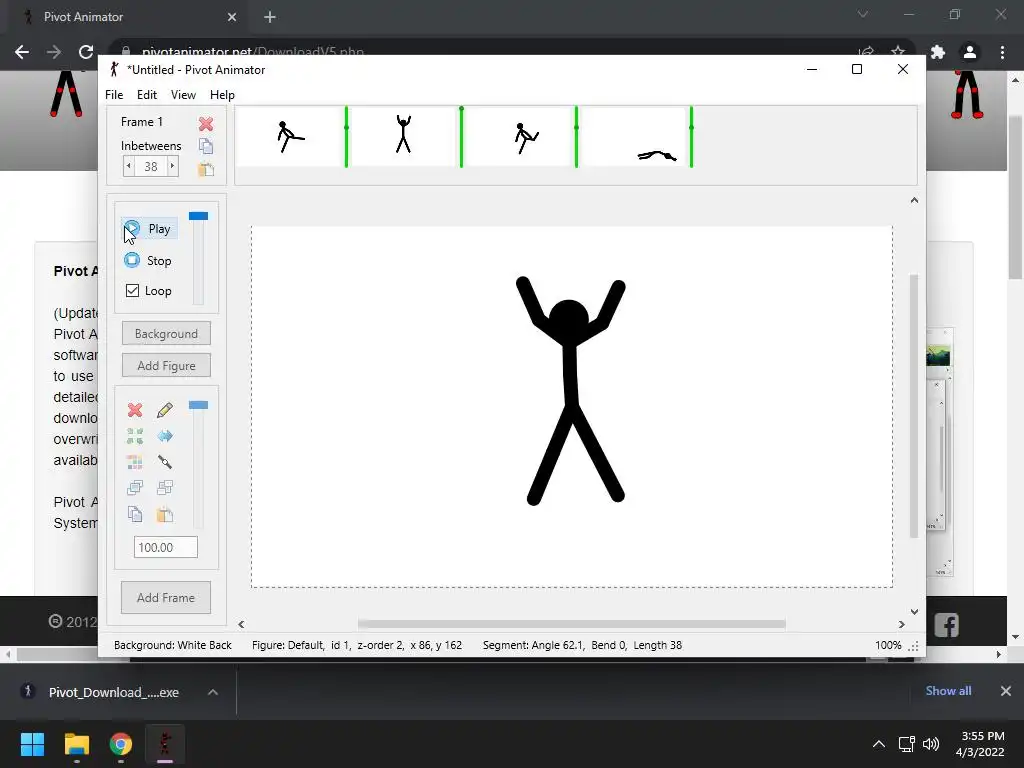Open new Chrome tab with plus
Viewport: 1024px width, 768px height.
[270, 17]
